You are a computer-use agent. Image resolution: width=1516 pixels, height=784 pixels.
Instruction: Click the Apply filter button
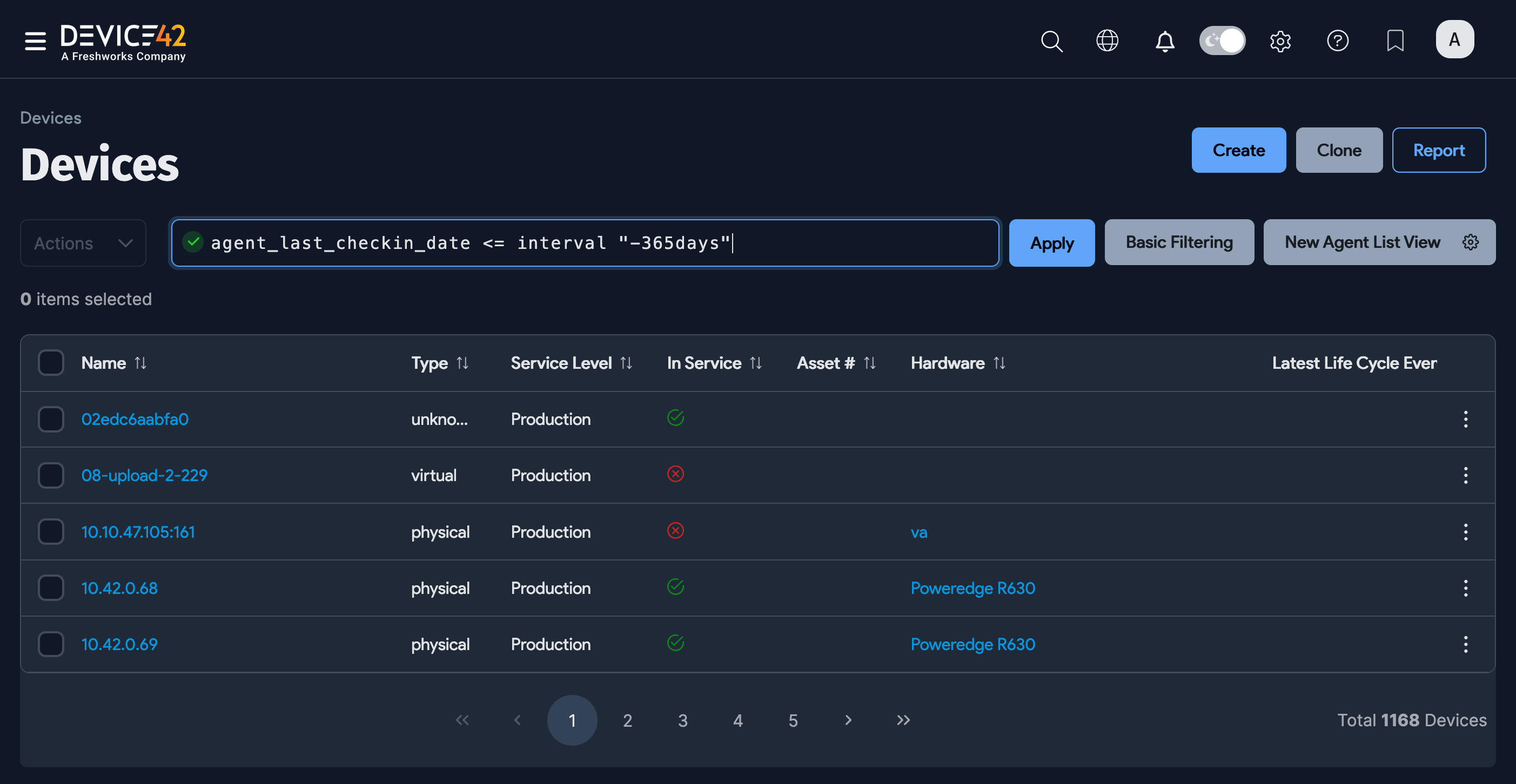(x=1052, y=243)
